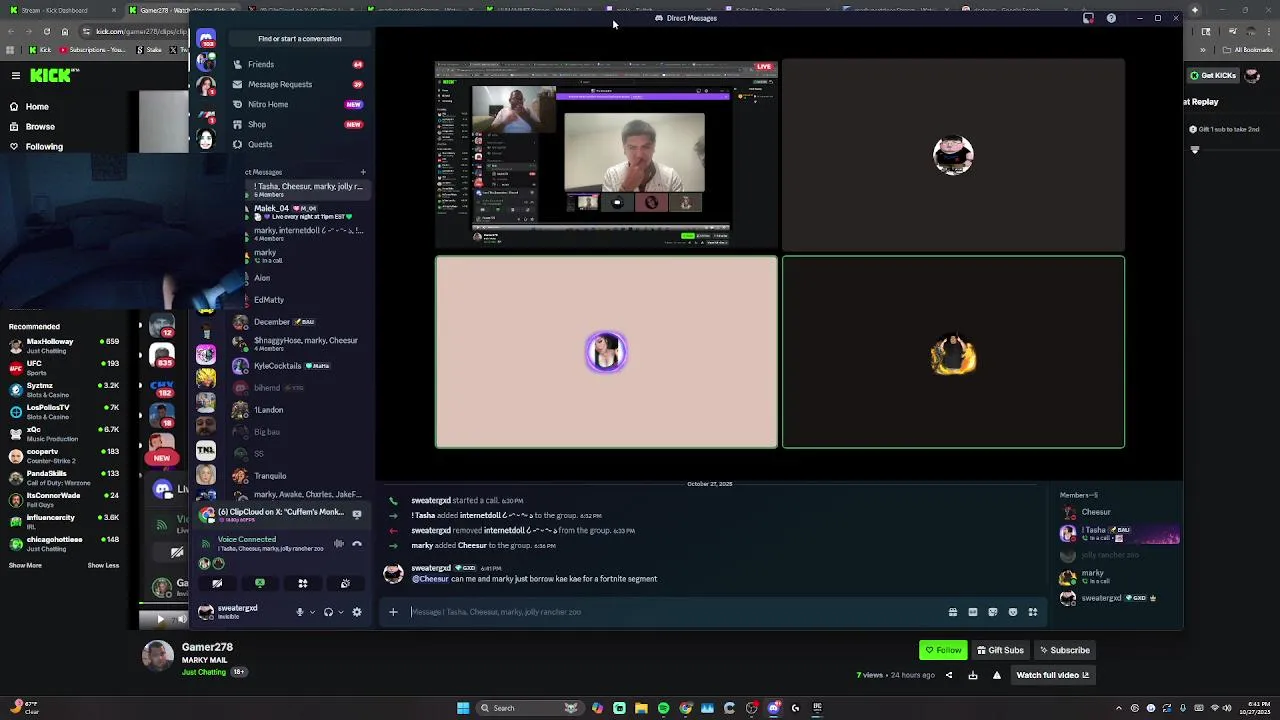Open EdMatty direct message
The height and width of the screenshot is (720, 1280).
(300, 300)
